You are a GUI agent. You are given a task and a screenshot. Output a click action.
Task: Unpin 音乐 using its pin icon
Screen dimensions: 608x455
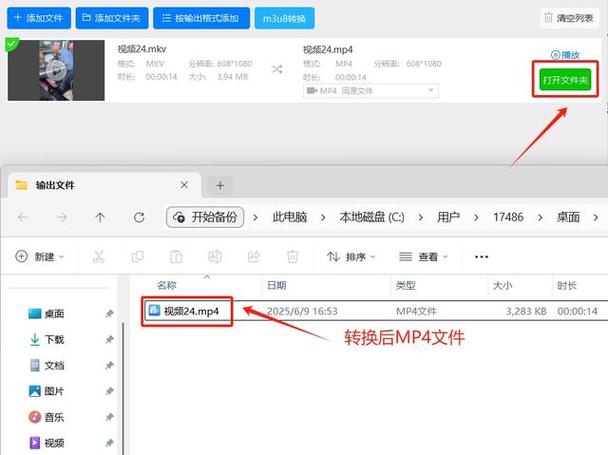[x=109, y=417]
